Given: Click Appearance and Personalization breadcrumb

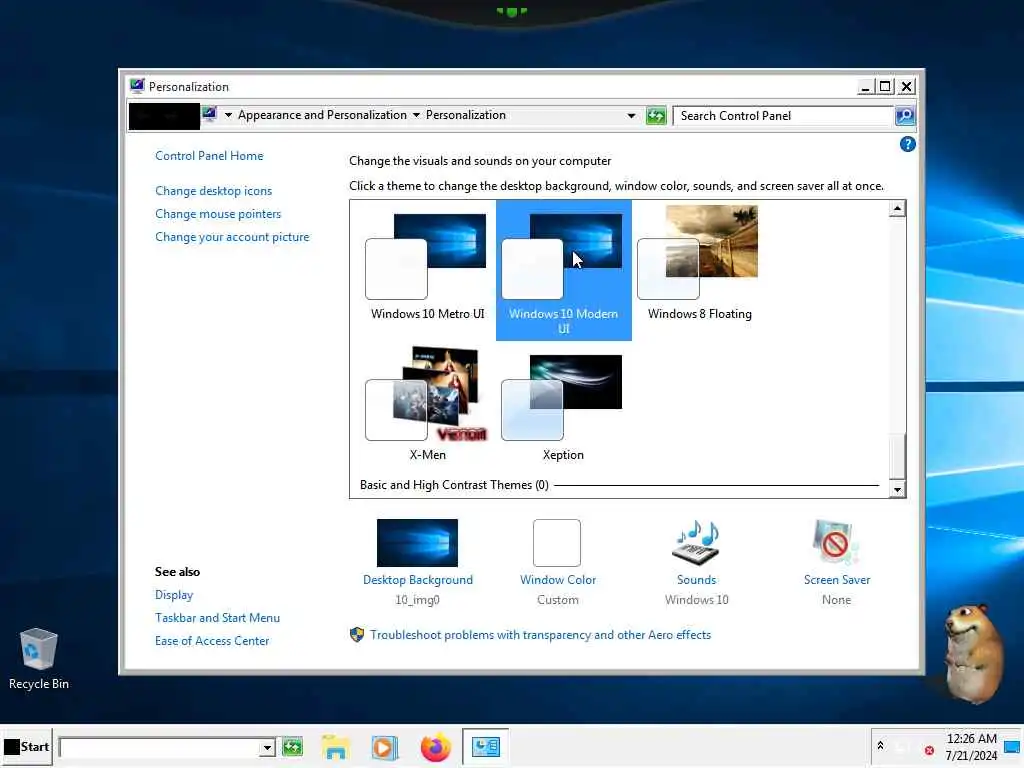Looking at the screenshot, I should click(x=322, y=115).
